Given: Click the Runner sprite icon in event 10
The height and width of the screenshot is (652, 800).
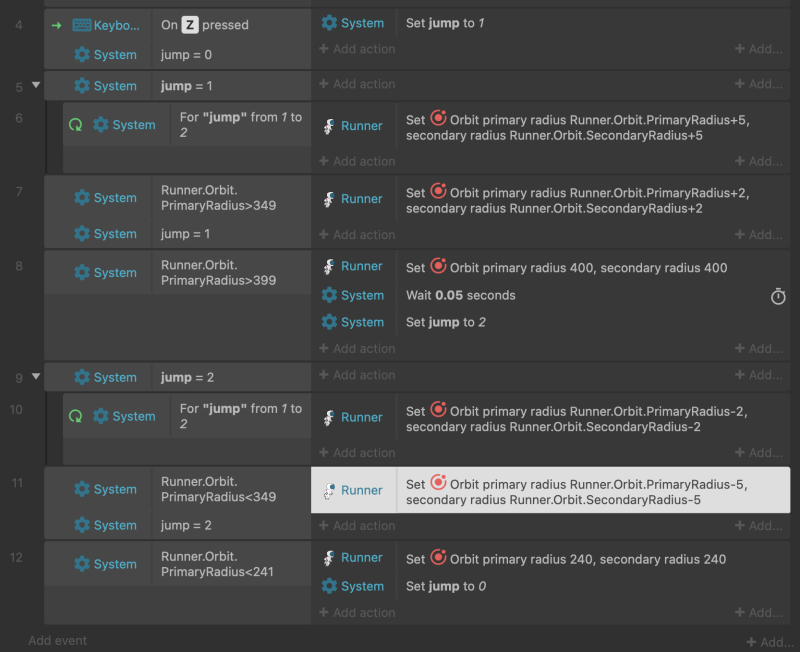Looking at the screenshot, I should 329,417.
